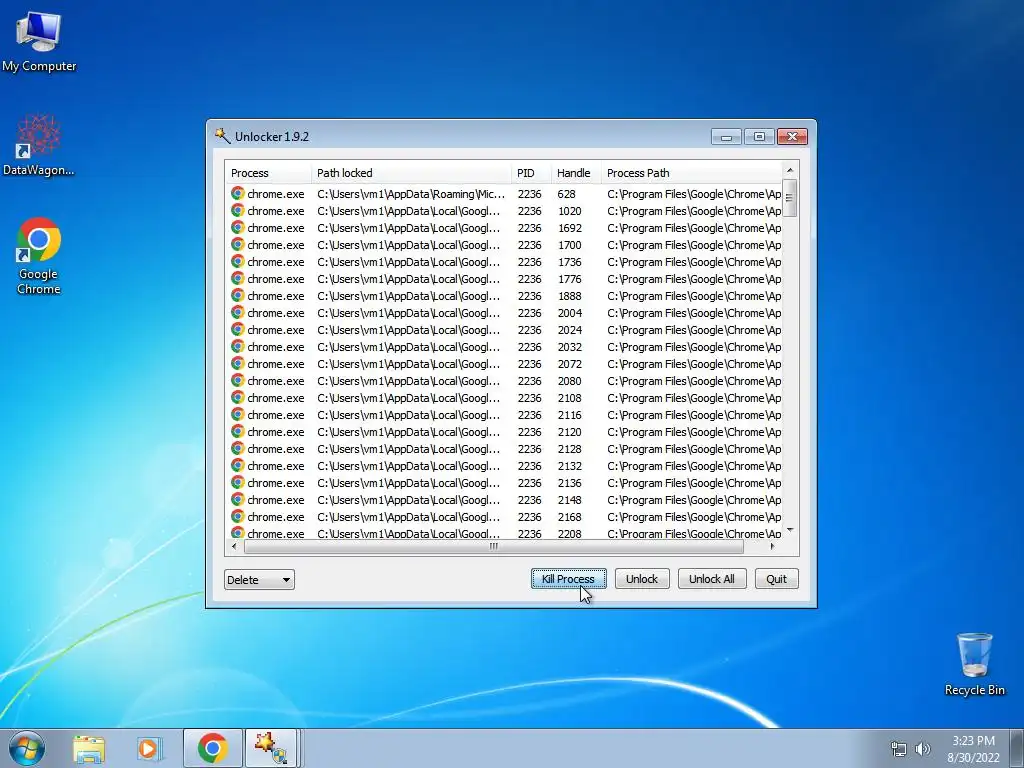Click the Unlocker taskbar button
1024x768 pixels.
[x=272, y=748]
